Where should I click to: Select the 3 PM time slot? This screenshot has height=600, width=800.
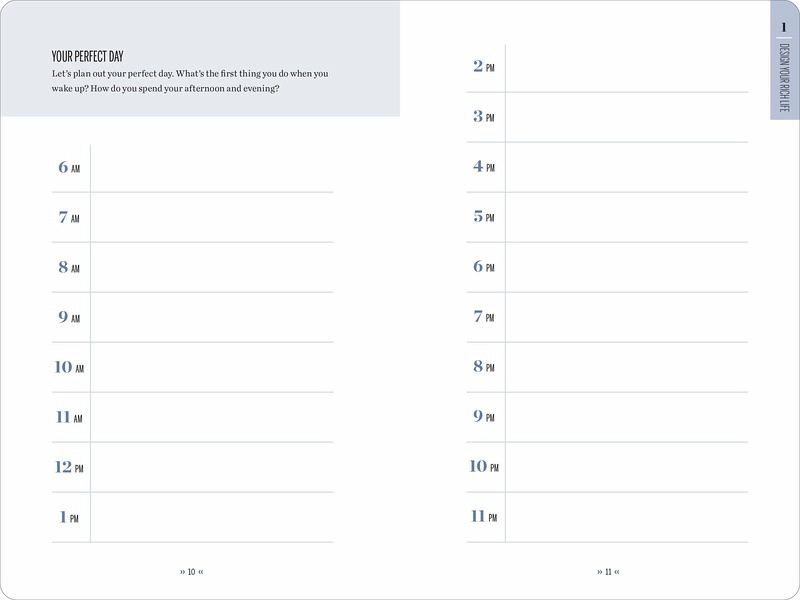pyautogui.click(x=627, y=118)
